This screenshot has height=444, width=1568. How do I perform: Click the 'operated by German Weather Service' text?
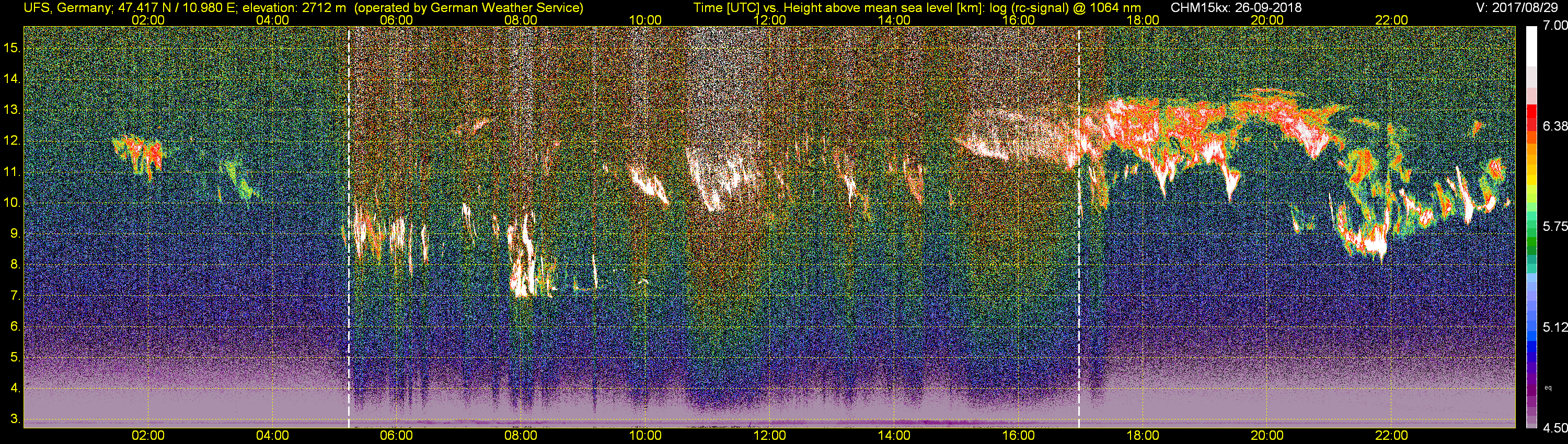(x=468, y=7)
